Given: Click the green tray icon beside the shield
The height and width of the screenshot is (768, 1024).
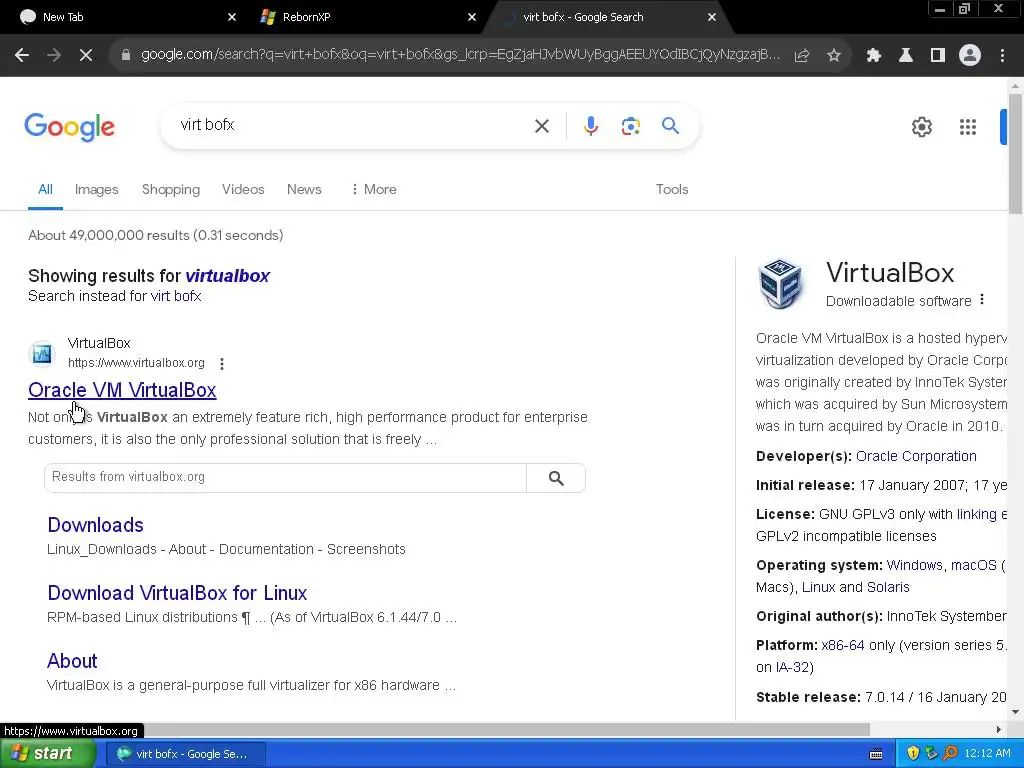Looking at the screenshot, I should (931, 754).
